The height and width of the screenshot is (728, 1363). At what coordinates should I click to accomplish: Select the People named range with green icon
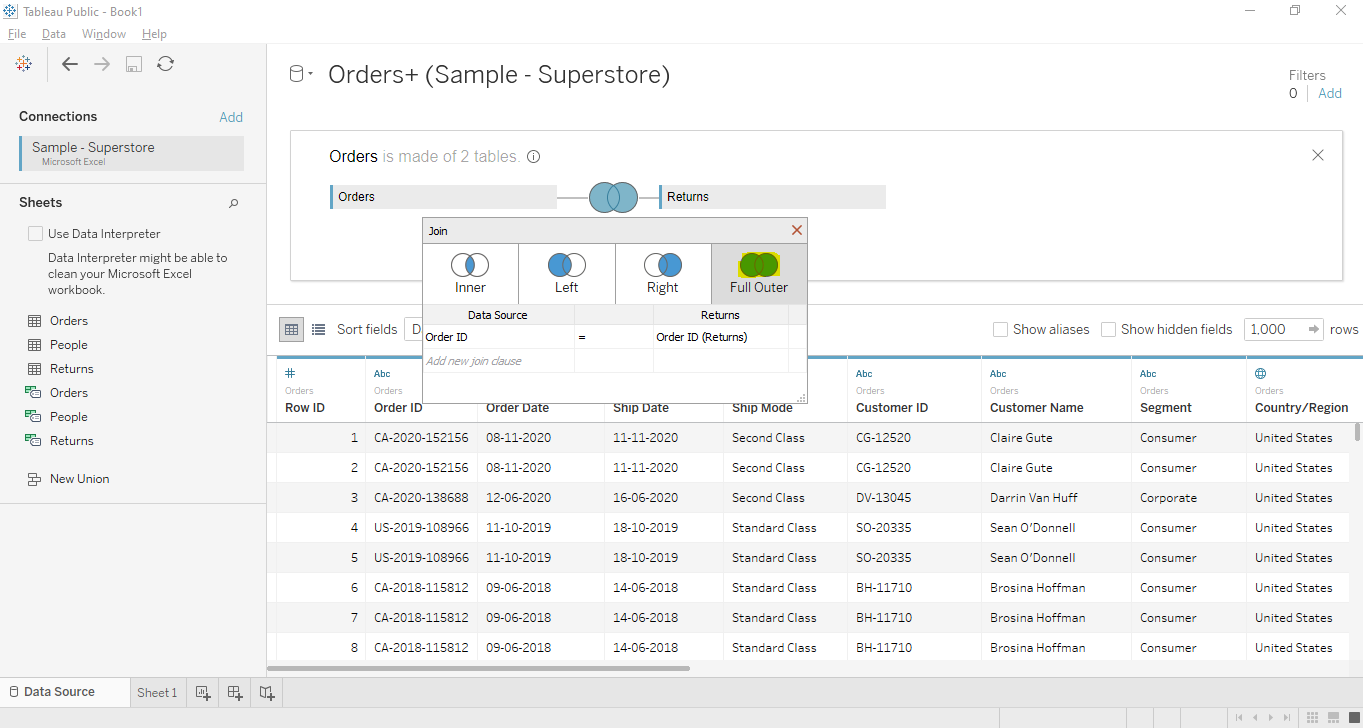point(69,417)
